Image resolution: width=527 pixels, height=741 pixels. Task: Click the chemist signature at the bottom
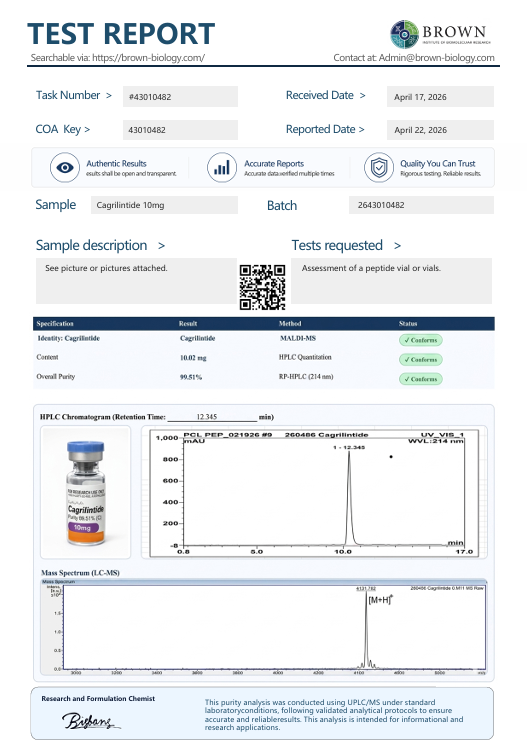pyautogui.click(x=90, y=721)
